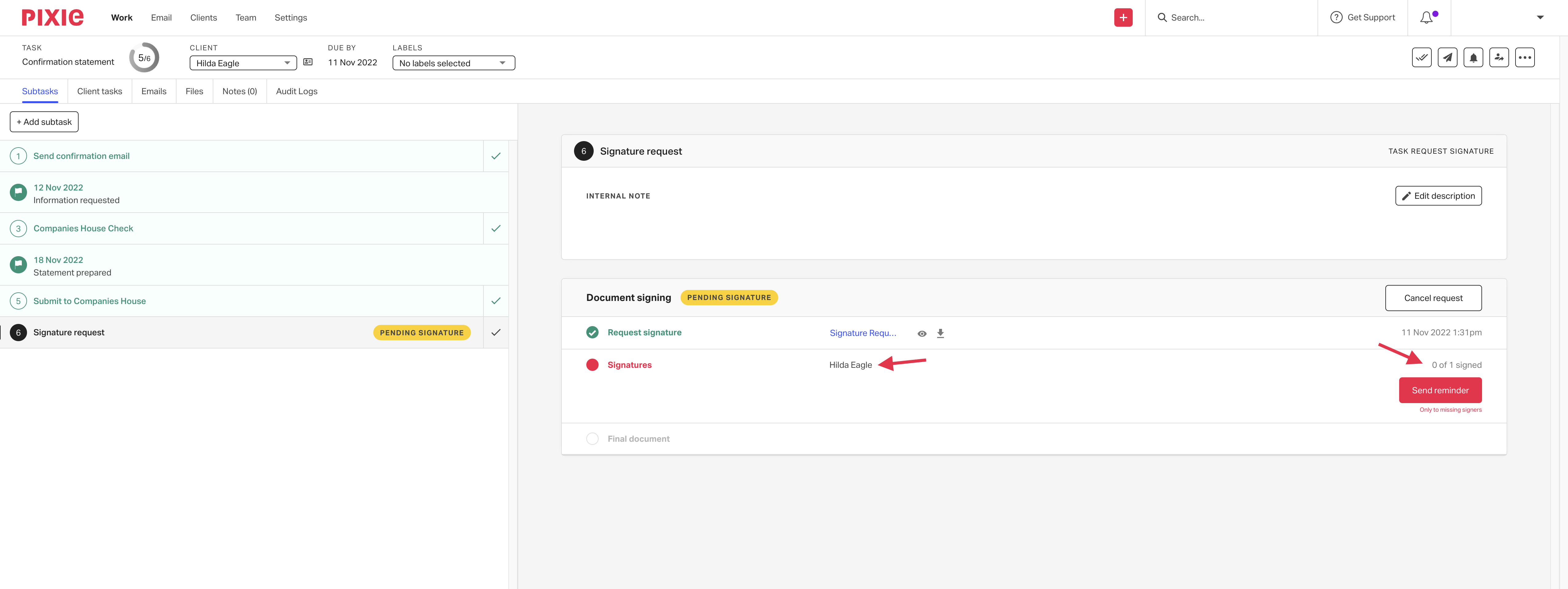Click step number 1 circle

[18, 156]
